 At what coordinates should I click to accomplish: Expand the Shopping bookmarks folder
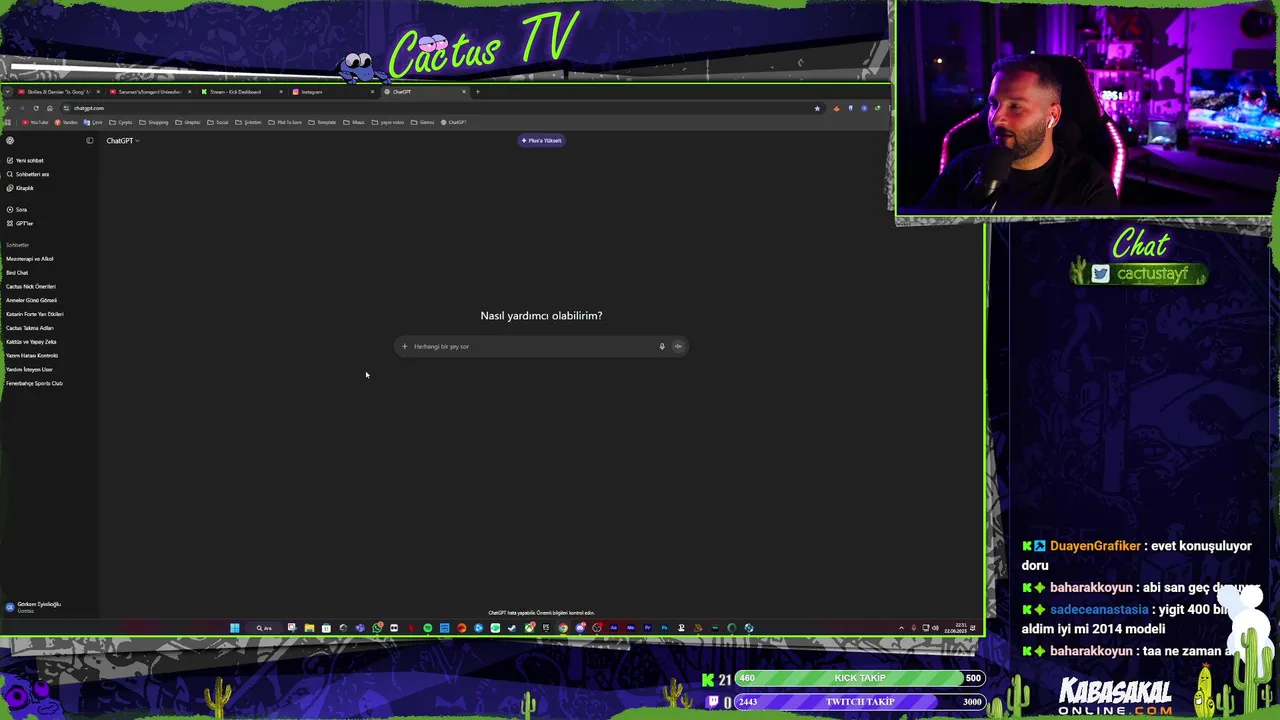tap(153, 122)
